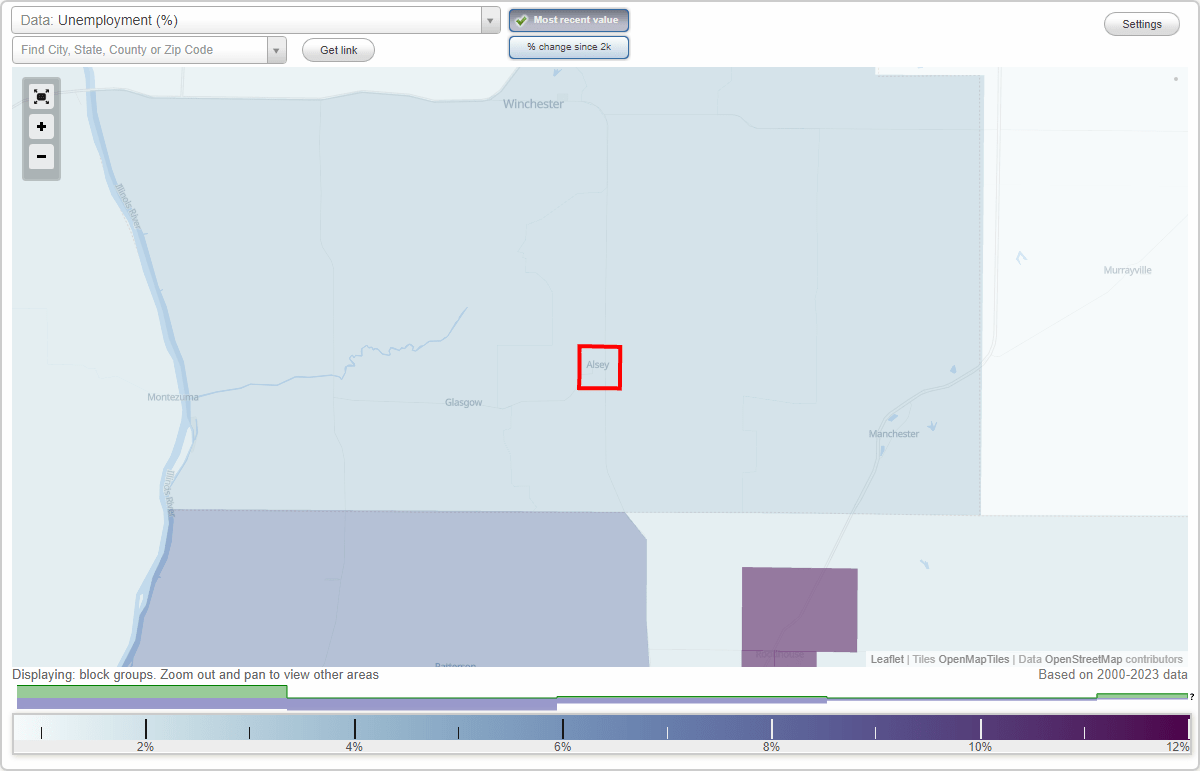
Task: Click the 12% label on the legend
Action: tap(1179, 747)
